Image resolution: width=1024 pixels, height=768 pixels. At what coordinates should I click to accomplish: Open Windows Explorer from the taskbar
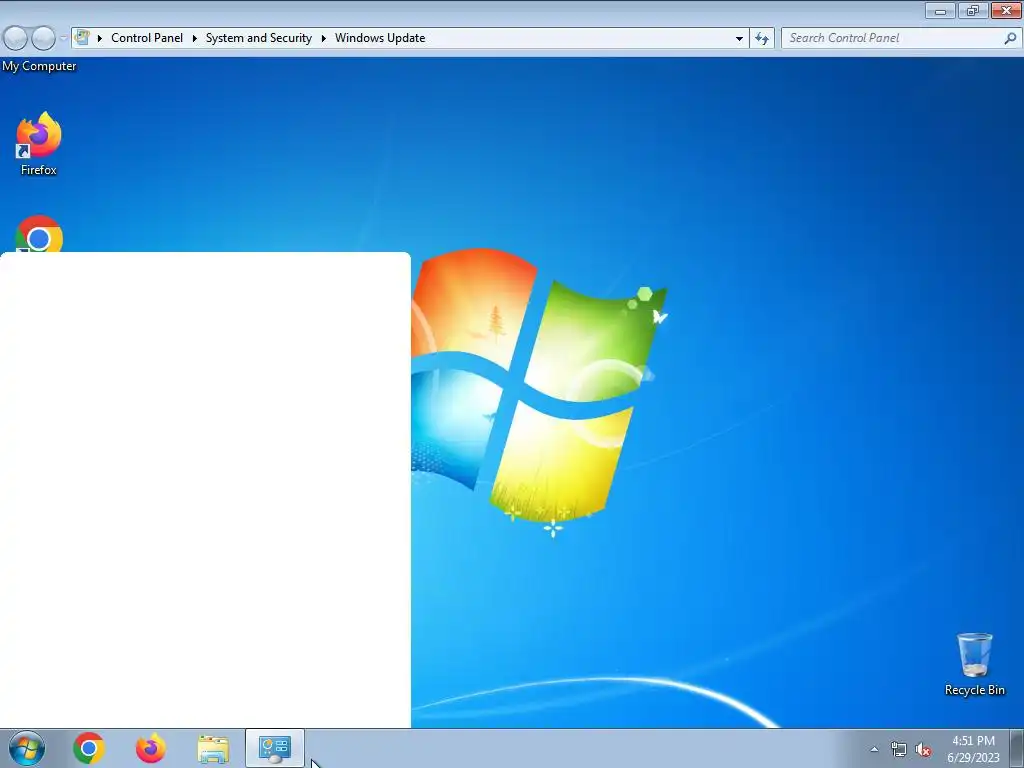(x=213, y=749)
